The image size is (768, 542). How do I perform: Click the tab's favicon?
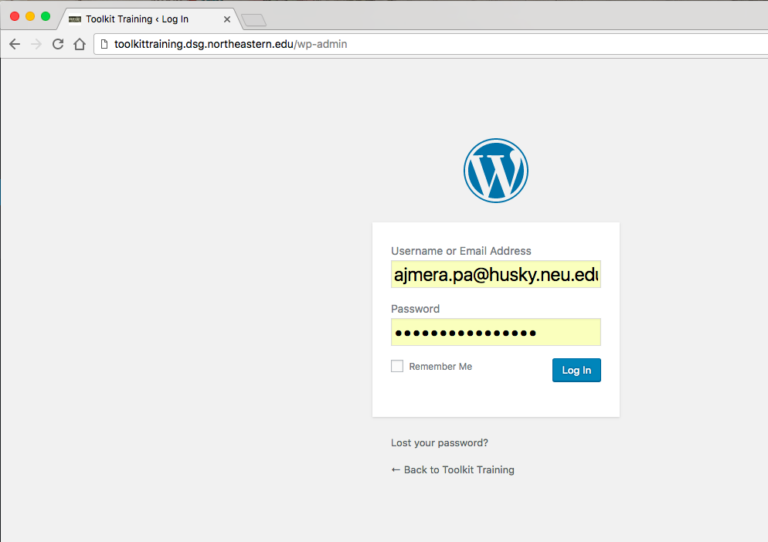[75, 19]
